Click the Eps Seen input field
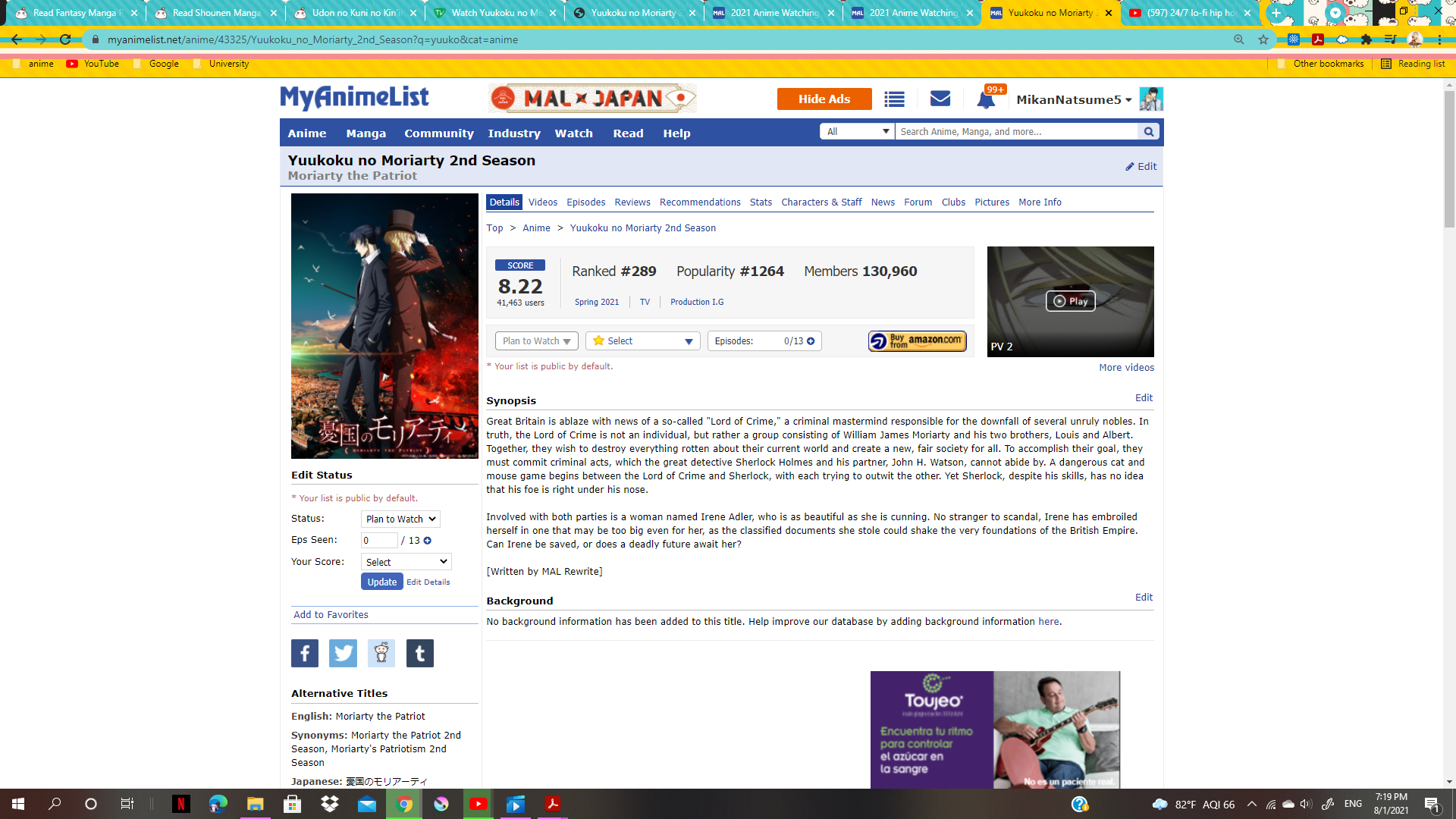Screen dimensions: 1456x819 pyautogui.click(x=379, y=541)
